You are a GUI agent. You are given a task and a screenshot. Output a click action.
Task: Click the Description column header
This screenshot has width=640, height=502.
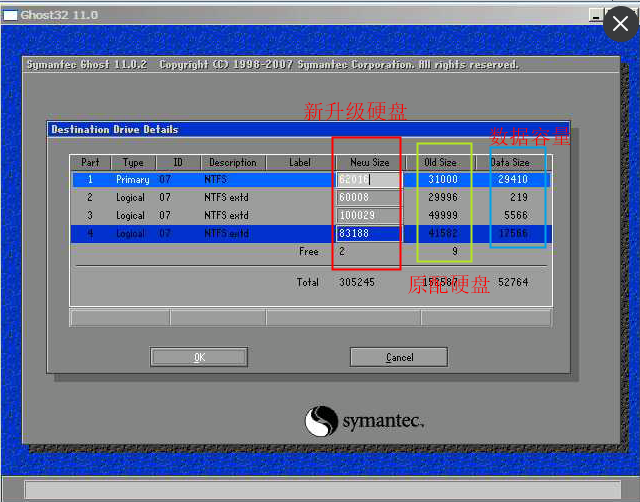233,162
